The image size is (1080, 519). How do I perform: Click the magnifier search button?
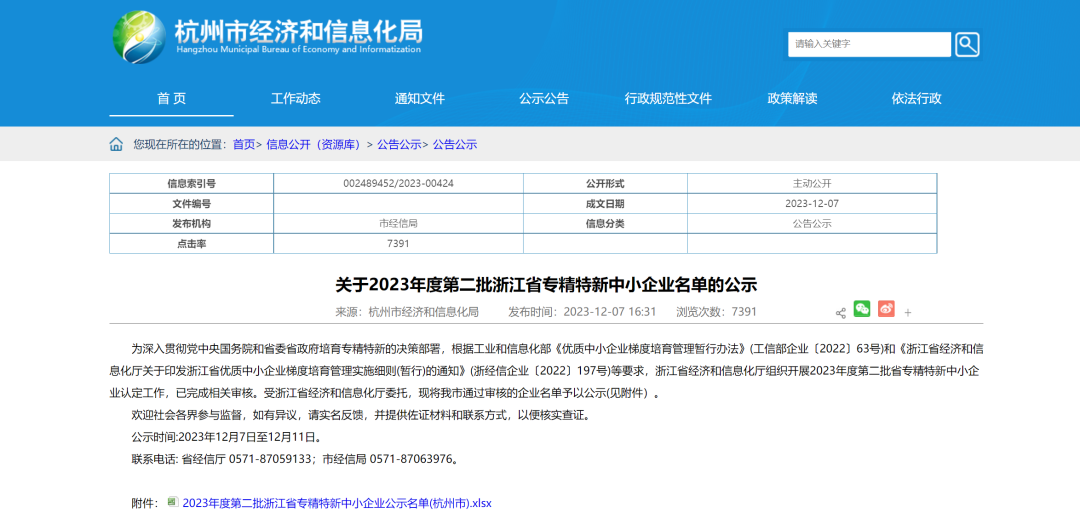pos(967,44)
